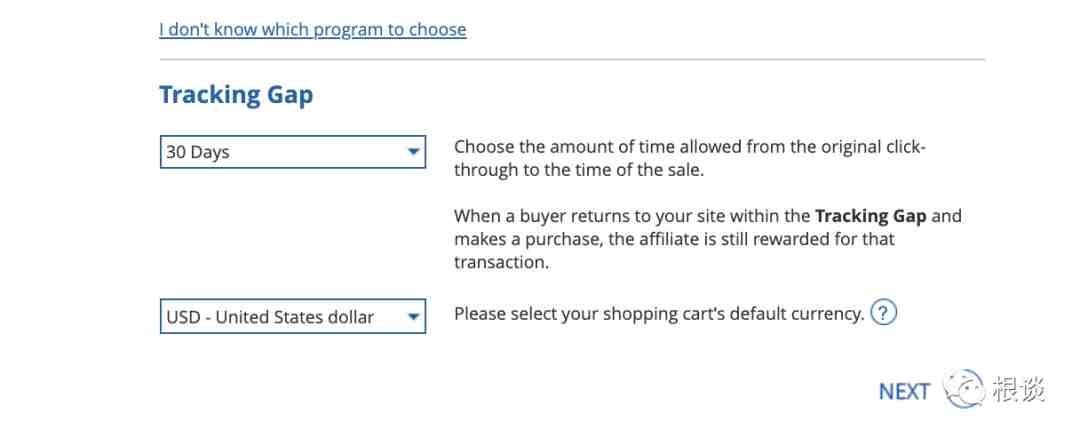
Task: Click the arrow on the 30 Days selector
Action: (413, 152)
